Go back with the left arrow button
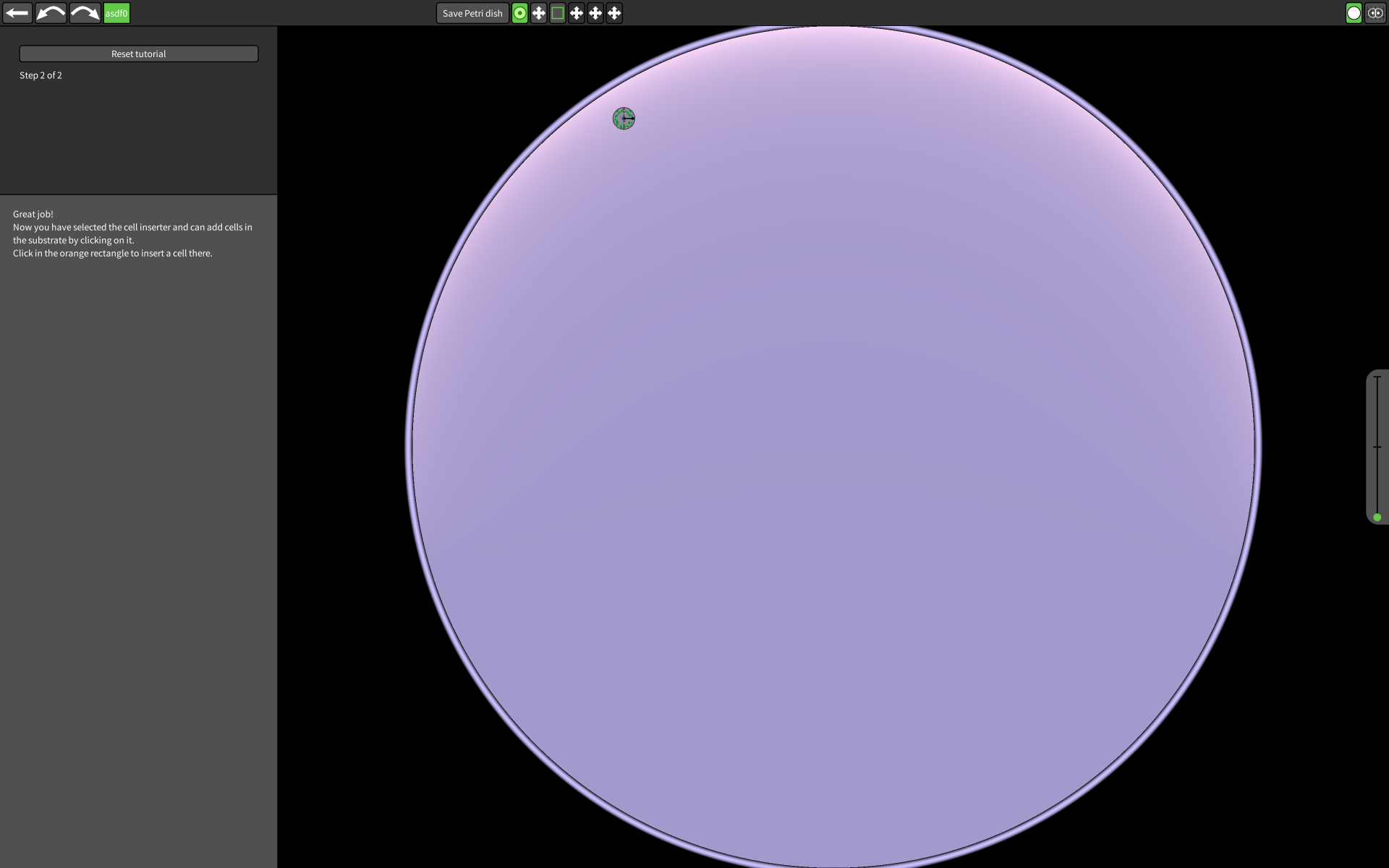 [17, 13]
